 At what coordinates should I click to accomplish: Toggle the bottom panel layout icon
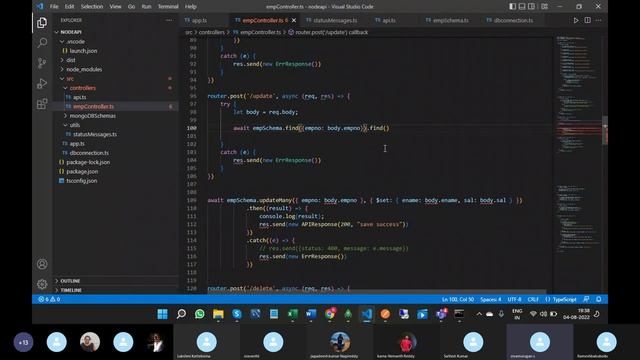[x=522, y=7]
